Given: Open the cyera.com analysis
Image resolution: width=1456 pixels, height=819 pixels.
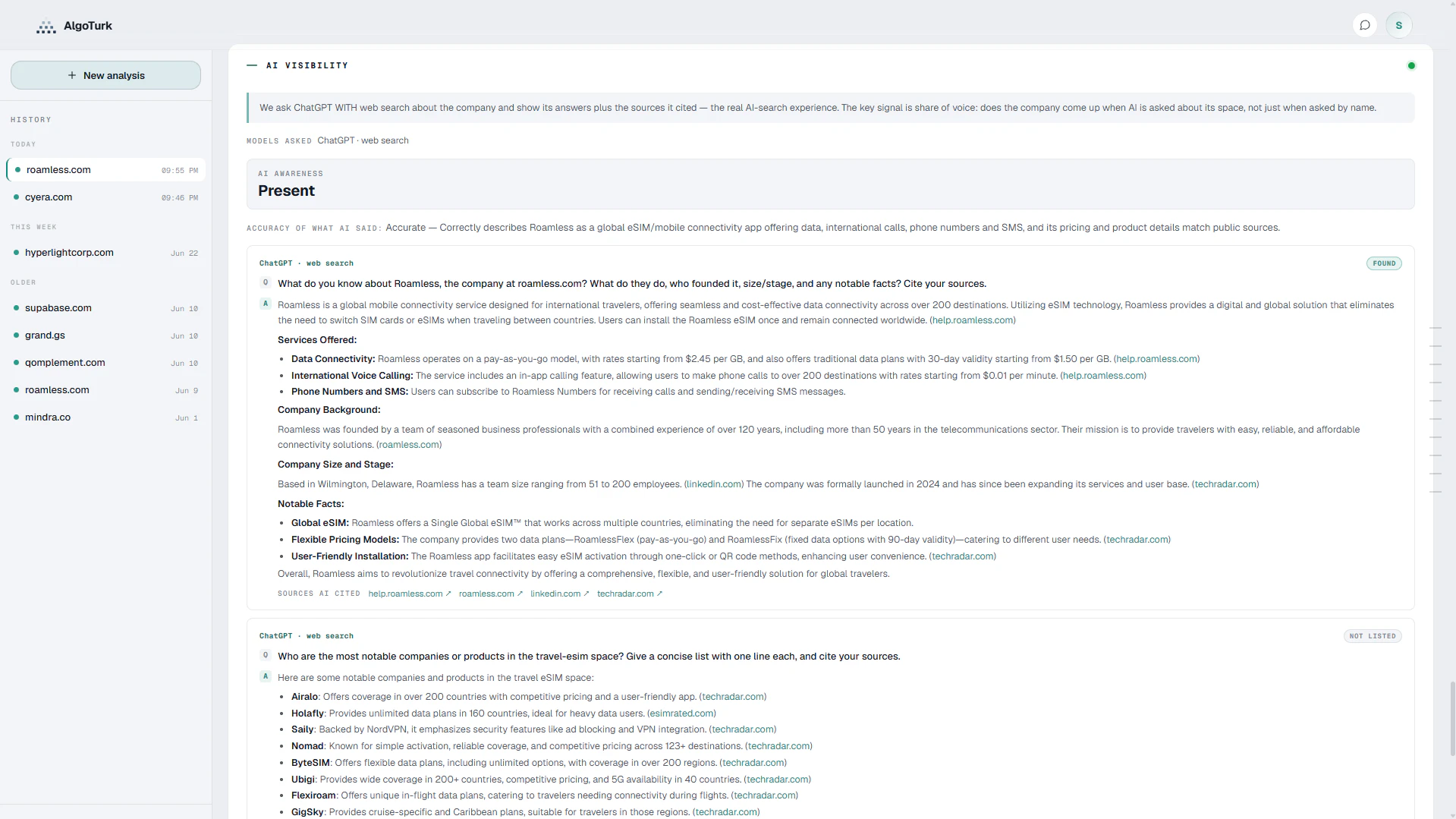Looking at the screenshot, I should (x=105, y=197).
